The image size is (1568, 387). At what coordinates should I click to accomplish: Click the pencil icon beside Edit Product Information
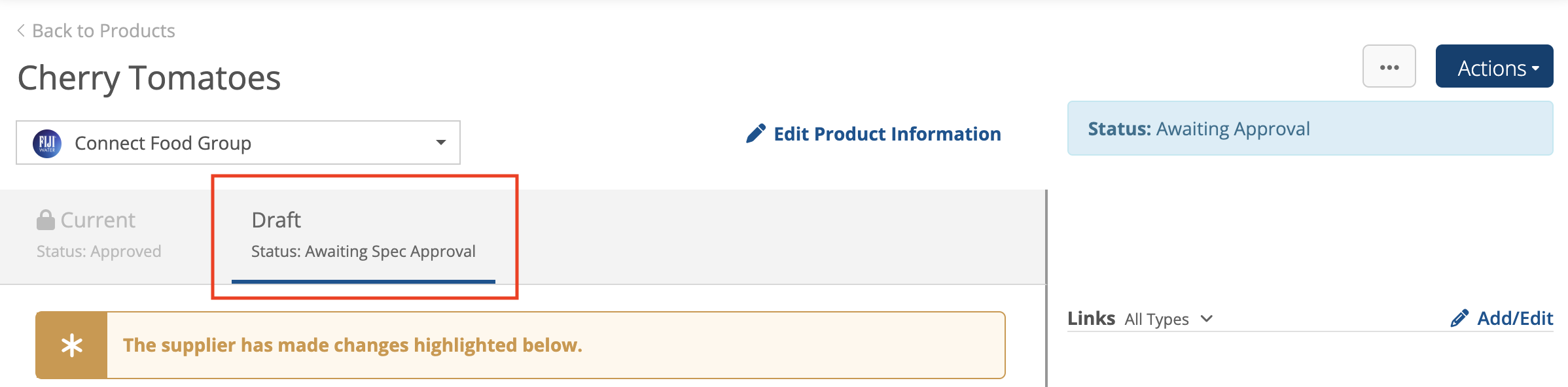[756, 133]
